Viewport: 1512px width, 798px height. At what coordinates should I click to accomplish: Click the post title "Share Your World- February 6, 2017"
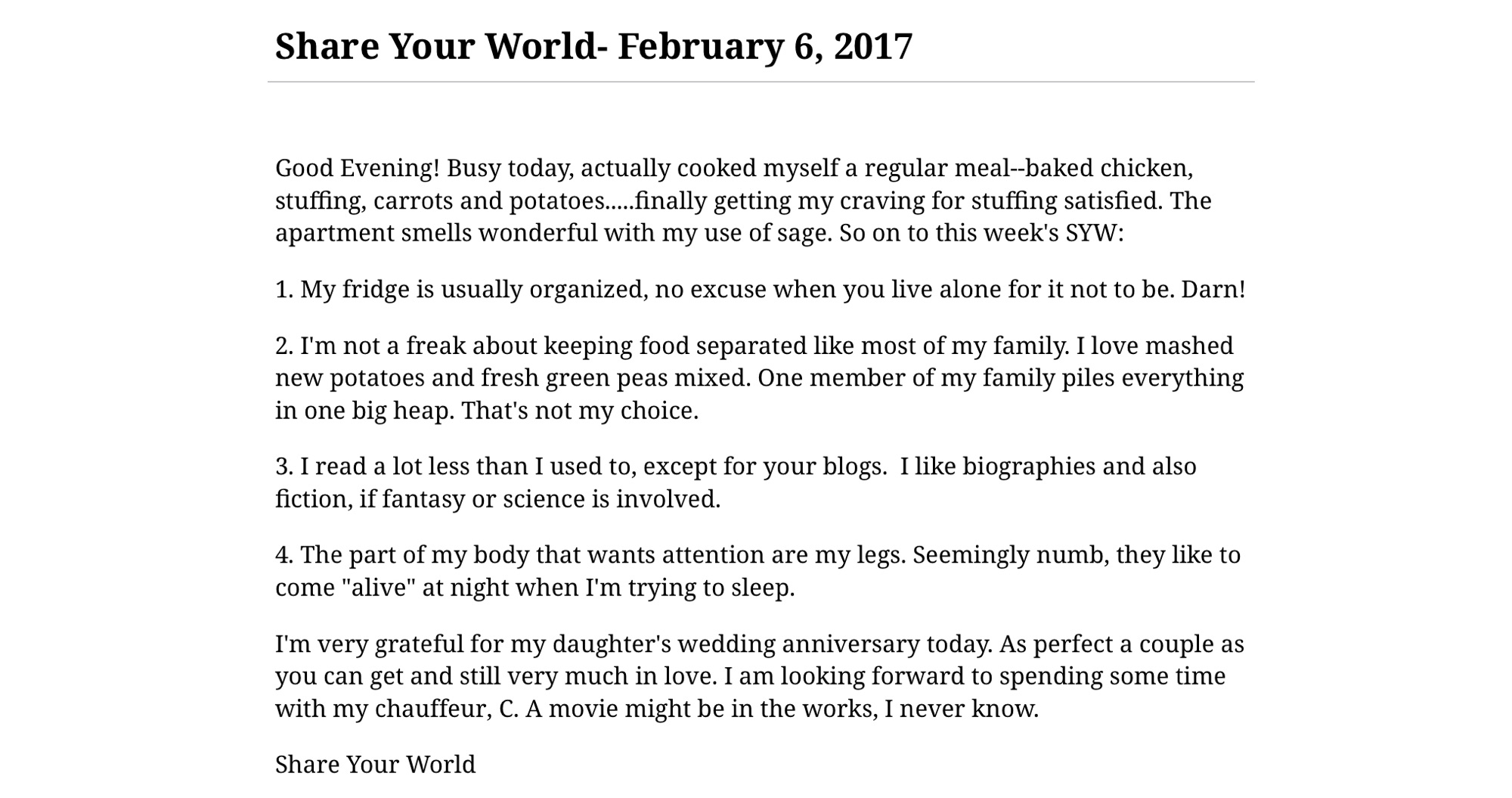(x=593, y=47)
